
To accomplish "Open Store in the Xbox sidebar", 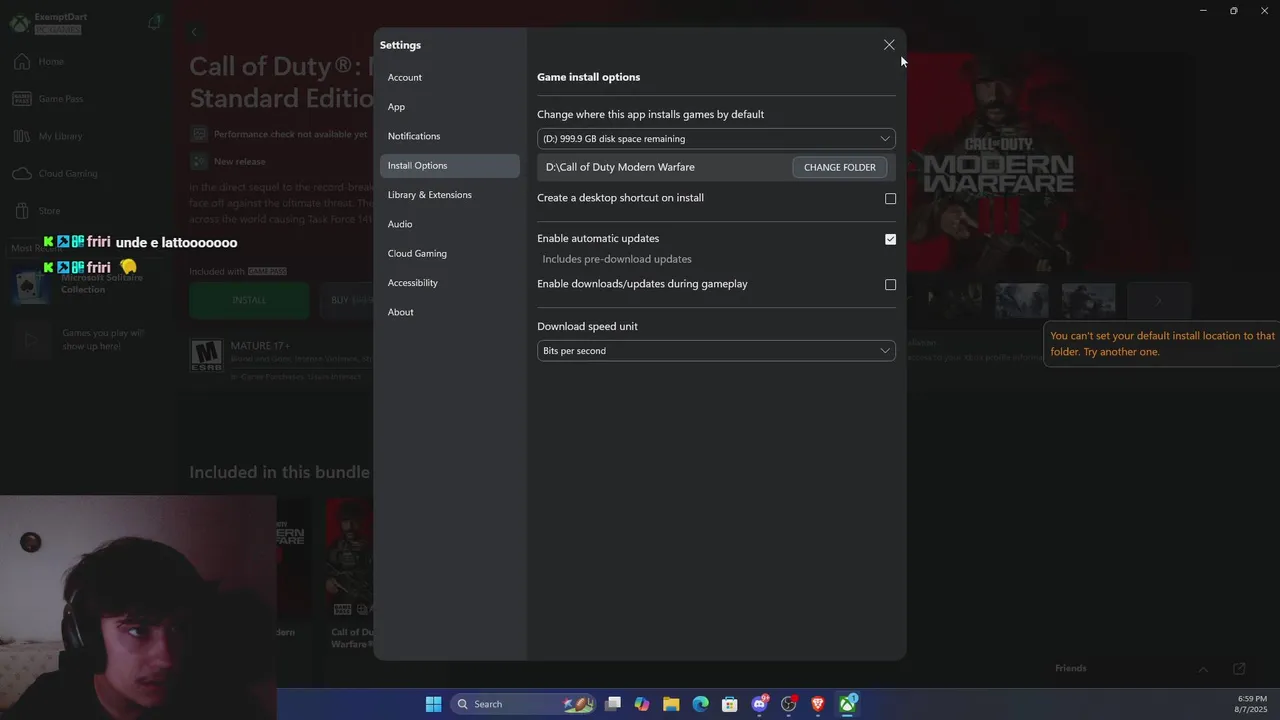I will tap(38, 211).
